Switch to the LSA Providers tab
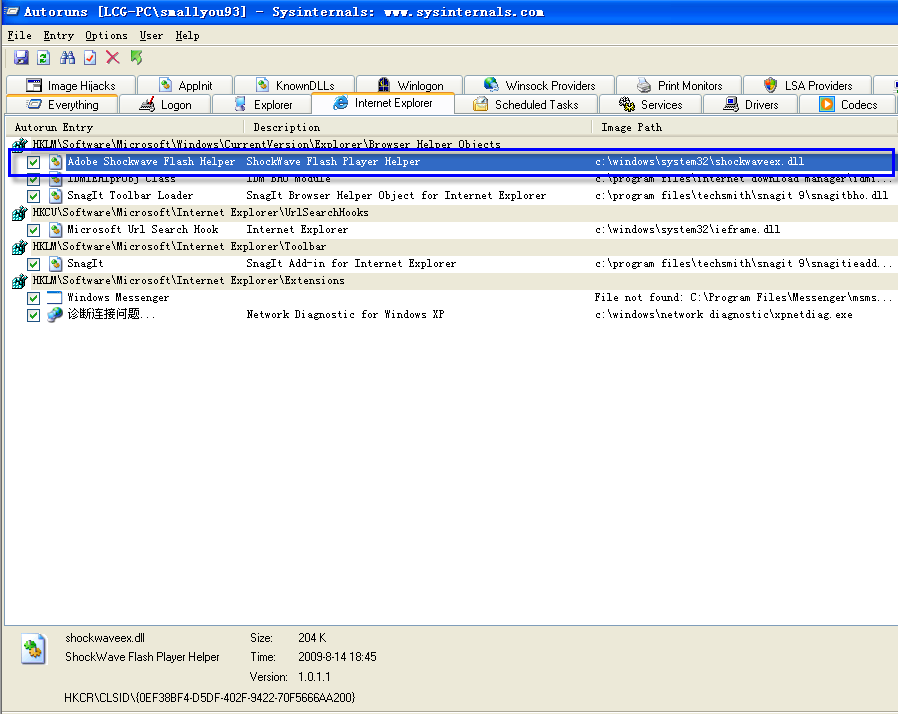898x714 pixels. [807, 85]
